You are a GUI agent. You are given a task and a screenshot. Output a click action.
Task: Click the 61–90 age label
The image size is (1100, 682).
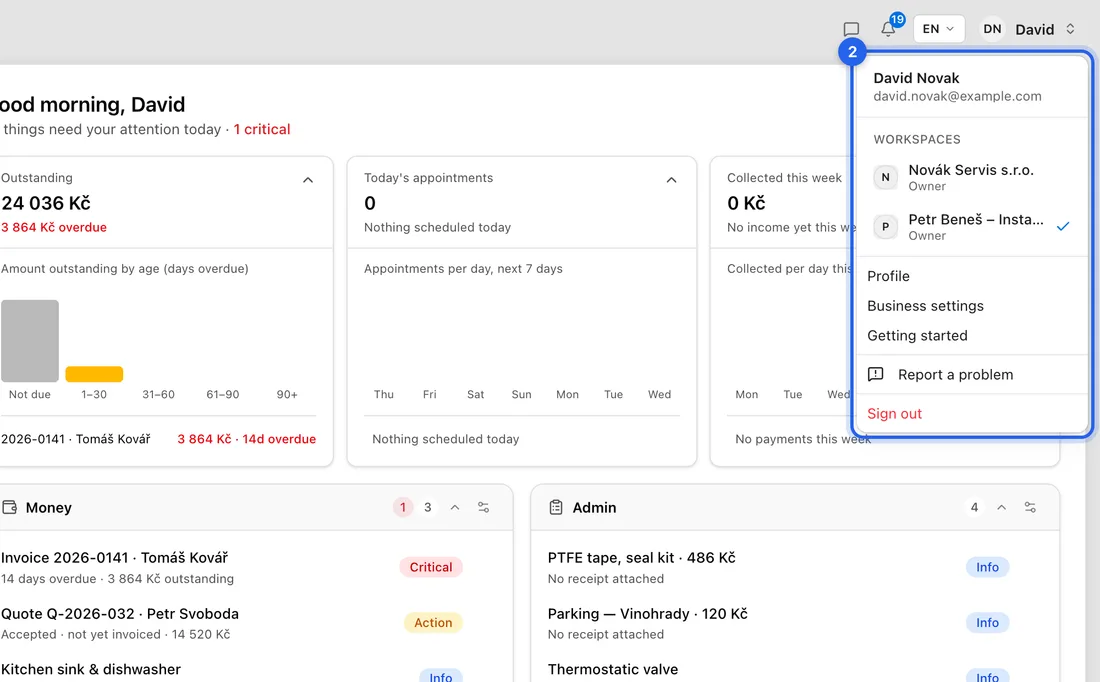tap(222, 394)
